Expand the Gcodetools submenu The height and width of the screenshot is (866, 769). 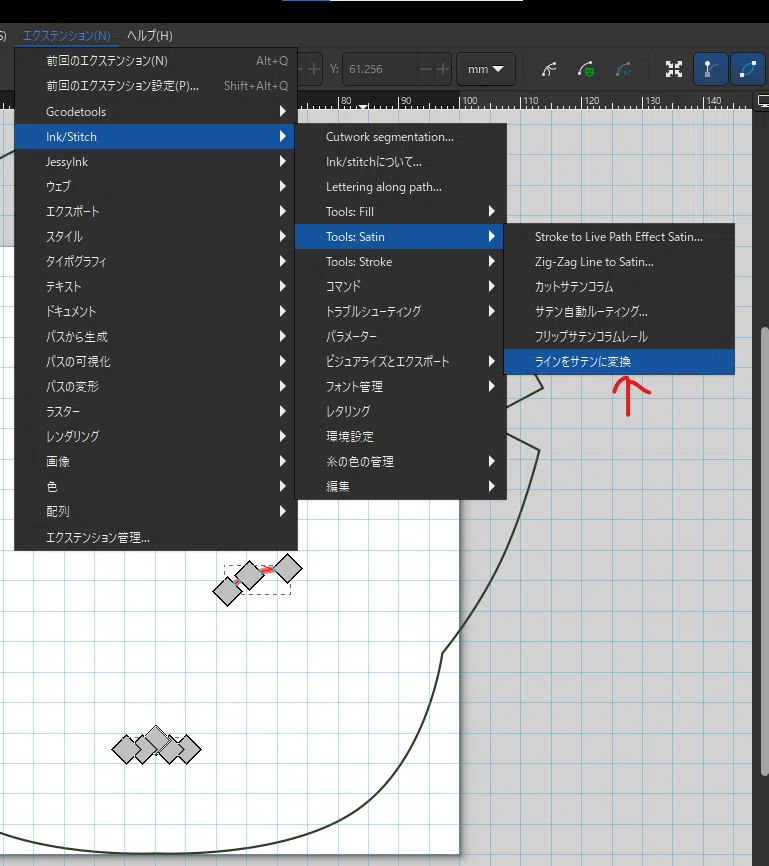(x=156, y=112)
